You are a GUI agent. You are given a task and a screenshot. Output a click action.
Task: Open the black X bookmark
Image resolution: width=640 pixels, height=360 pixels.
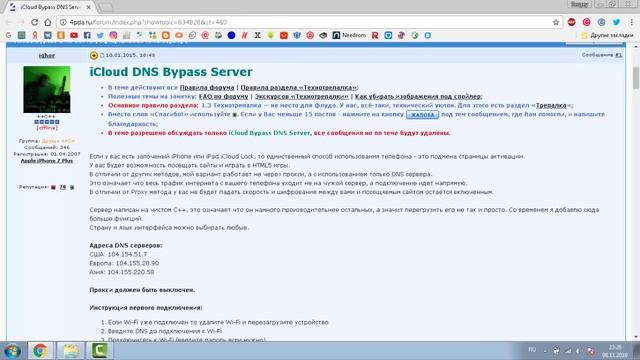pyautogui.click(x=258, y=36)
